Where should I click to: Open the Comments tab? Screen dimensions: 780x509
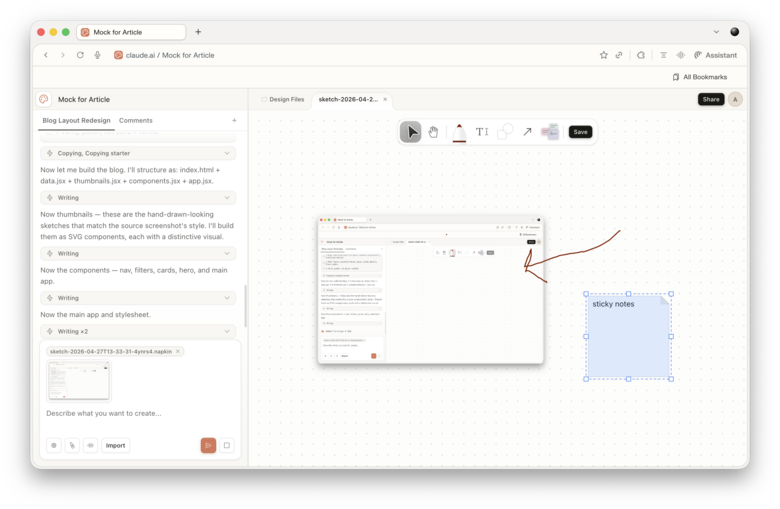pyautogui.click(x=135, y=120)
